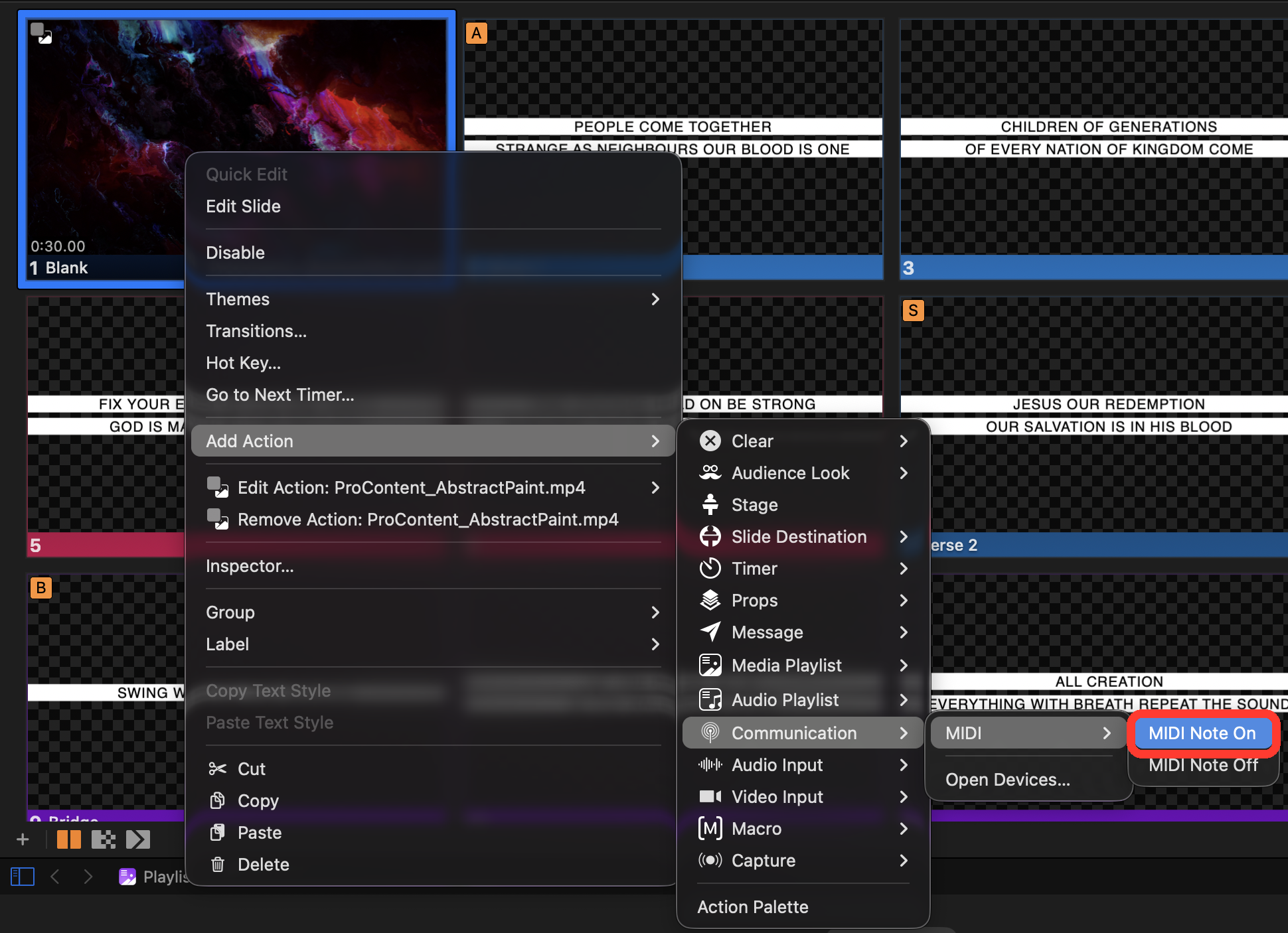1288x933 pixels.
Task: Choose MIDI Note Off
Action: click(x=1203, y=765)
